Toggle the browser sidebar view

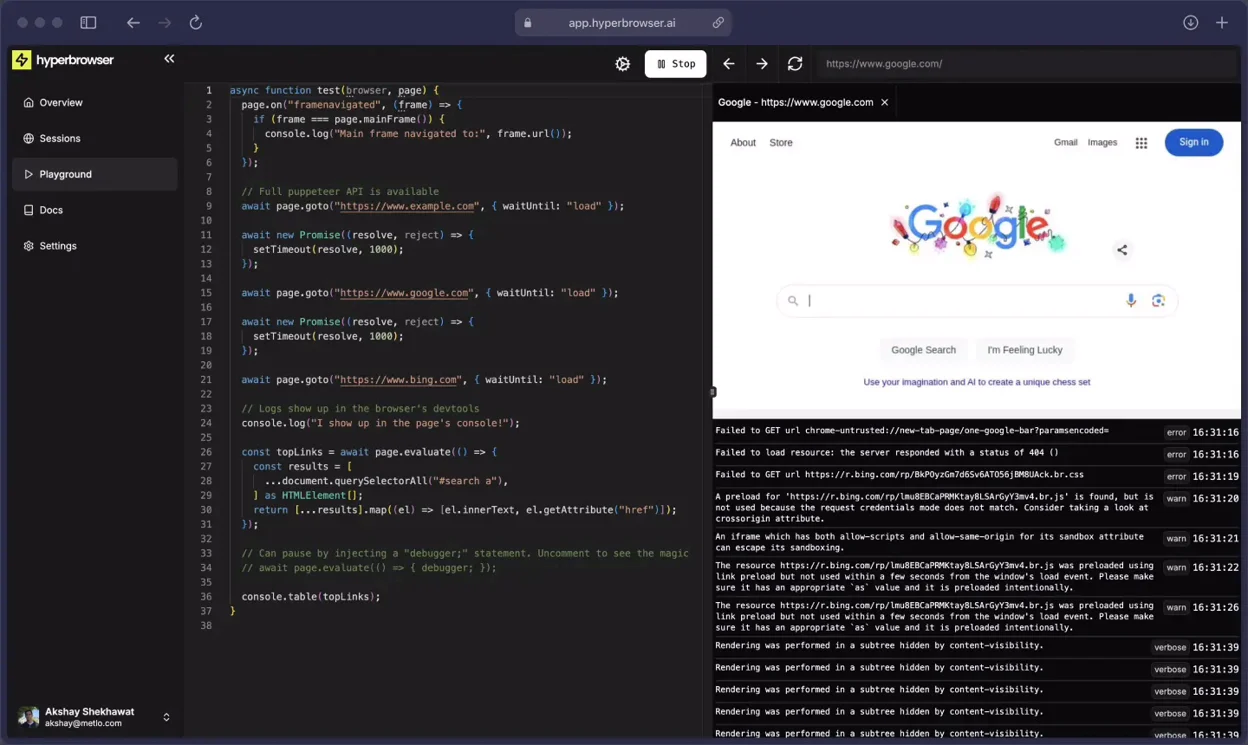tap(88, 22)
